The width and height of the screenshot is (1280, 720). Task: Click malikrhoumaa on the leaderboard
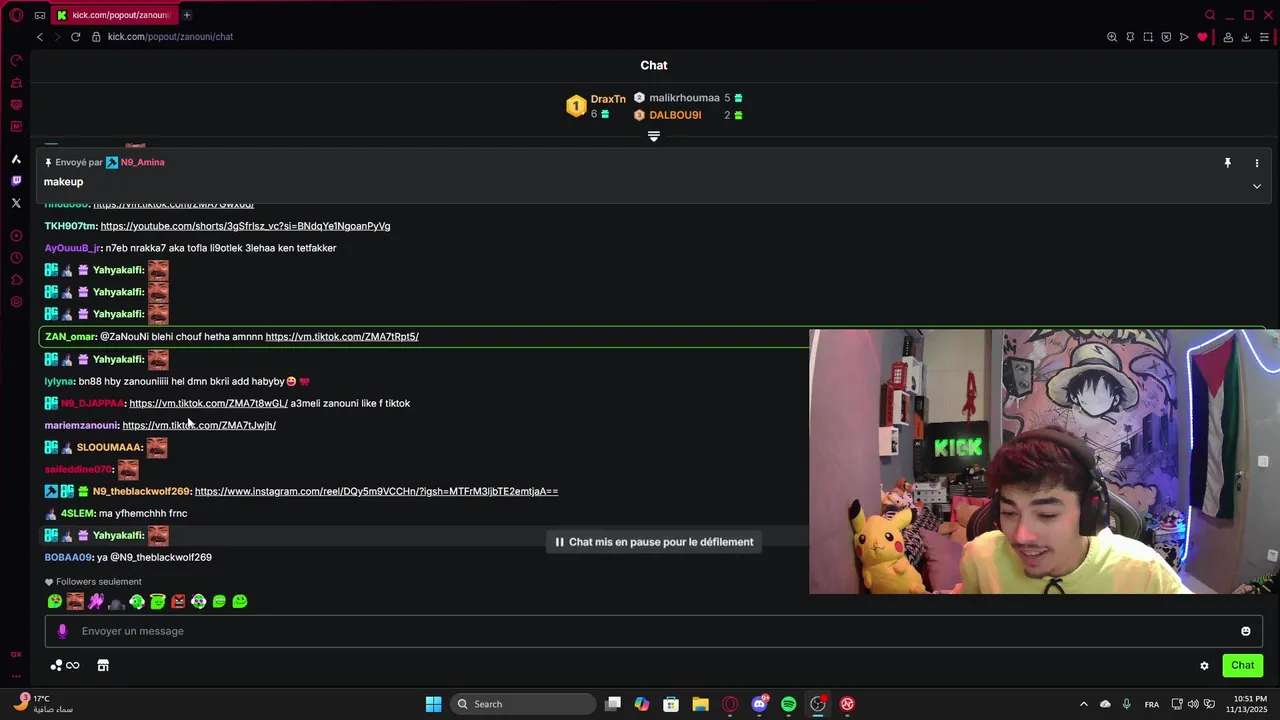[x=684, y=98]
